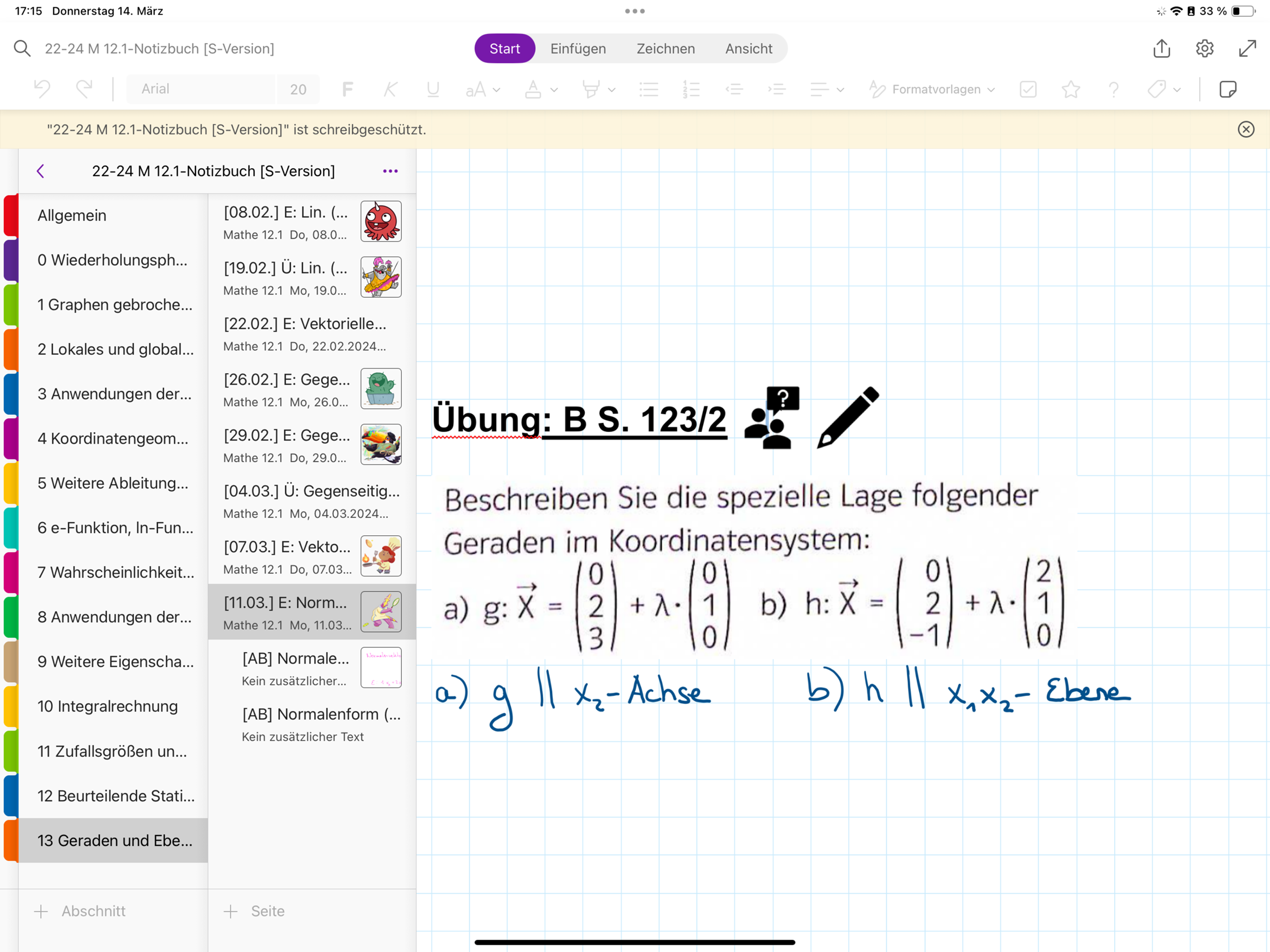The height and width of the screenshot is (952, 1270).
Task: Open the Einfügen tab
Action: [577, 48]
